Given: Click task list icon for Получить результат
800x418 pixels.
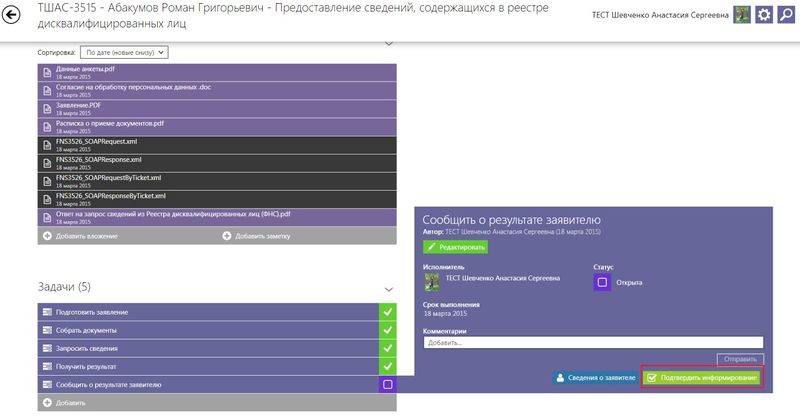Looking at the screenshot, I should [x=47, y=366].
